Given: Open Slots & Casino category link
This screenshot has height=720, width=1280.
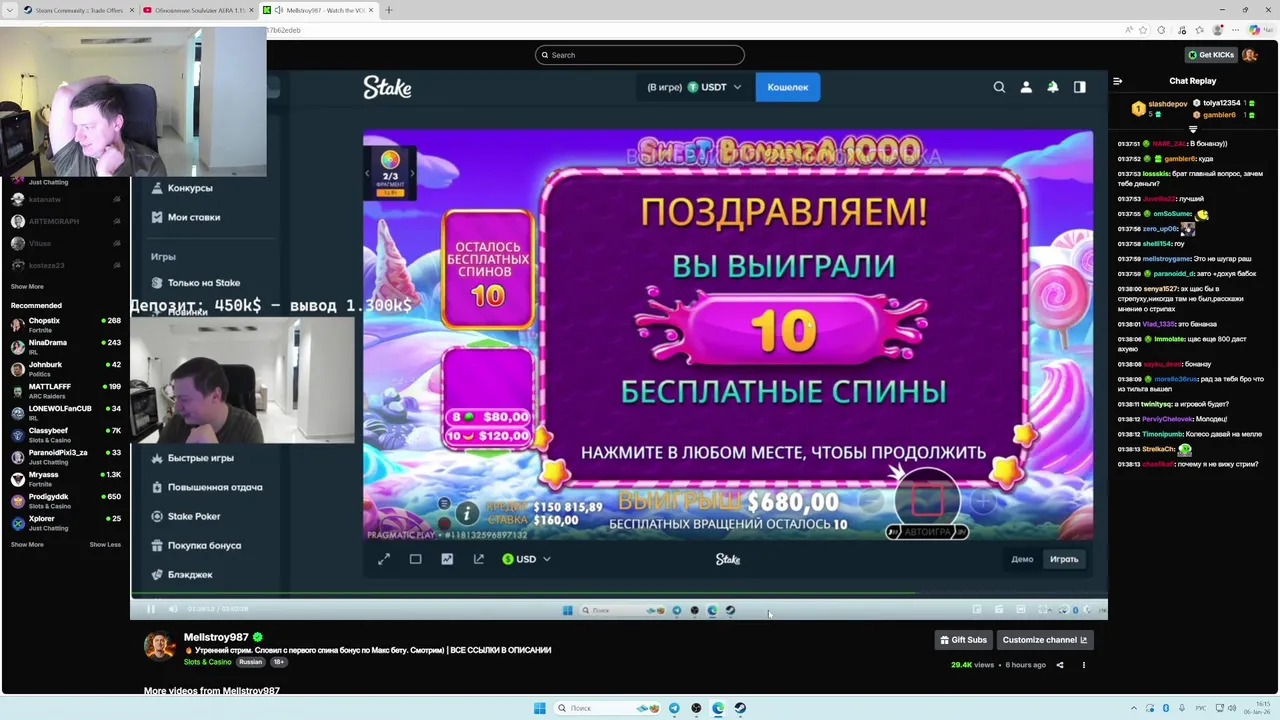Looking at the screenshot, I should pyautogui.click(x=207, y=662).
